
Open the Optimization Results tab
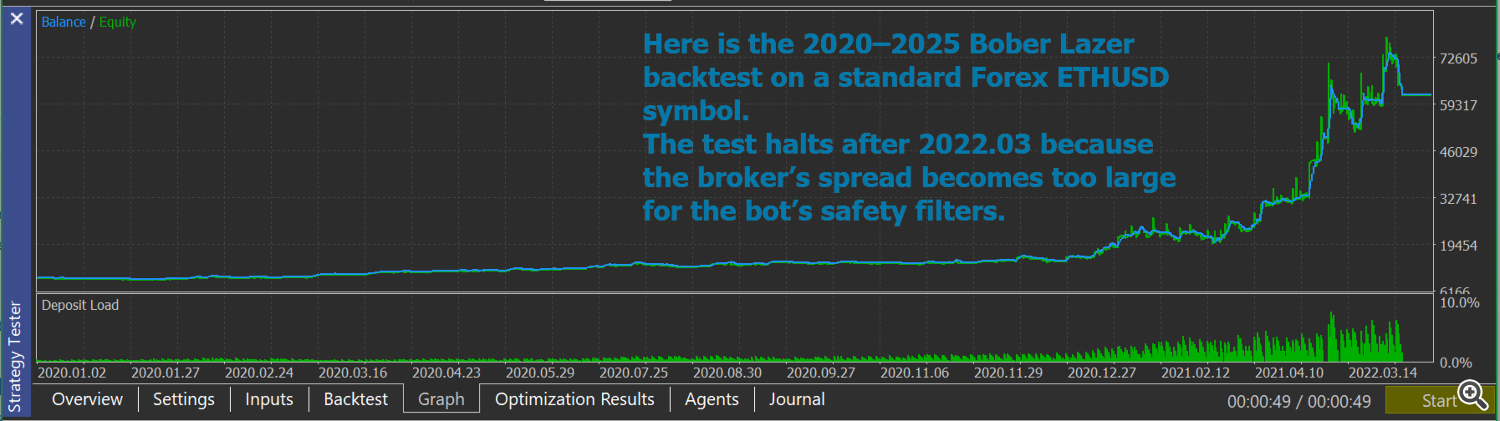tap(574, 399)
